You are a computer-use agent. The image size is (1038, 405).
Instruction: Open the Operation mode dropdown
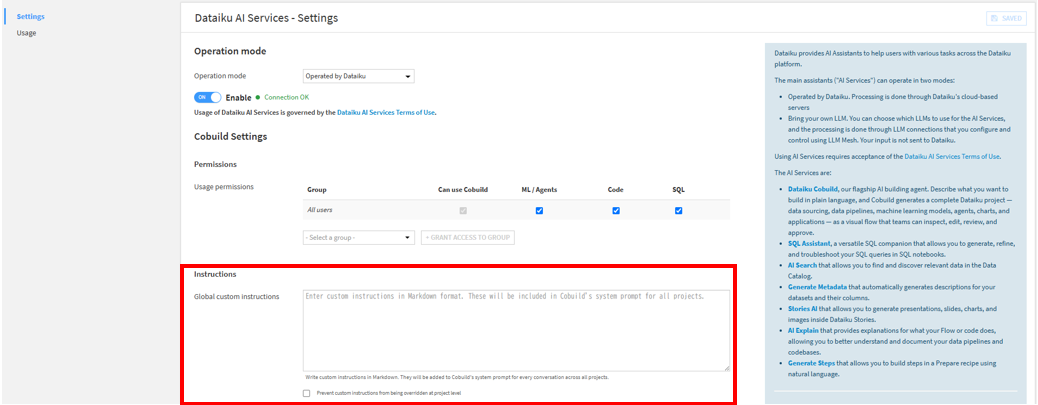(x=358, y=76)
